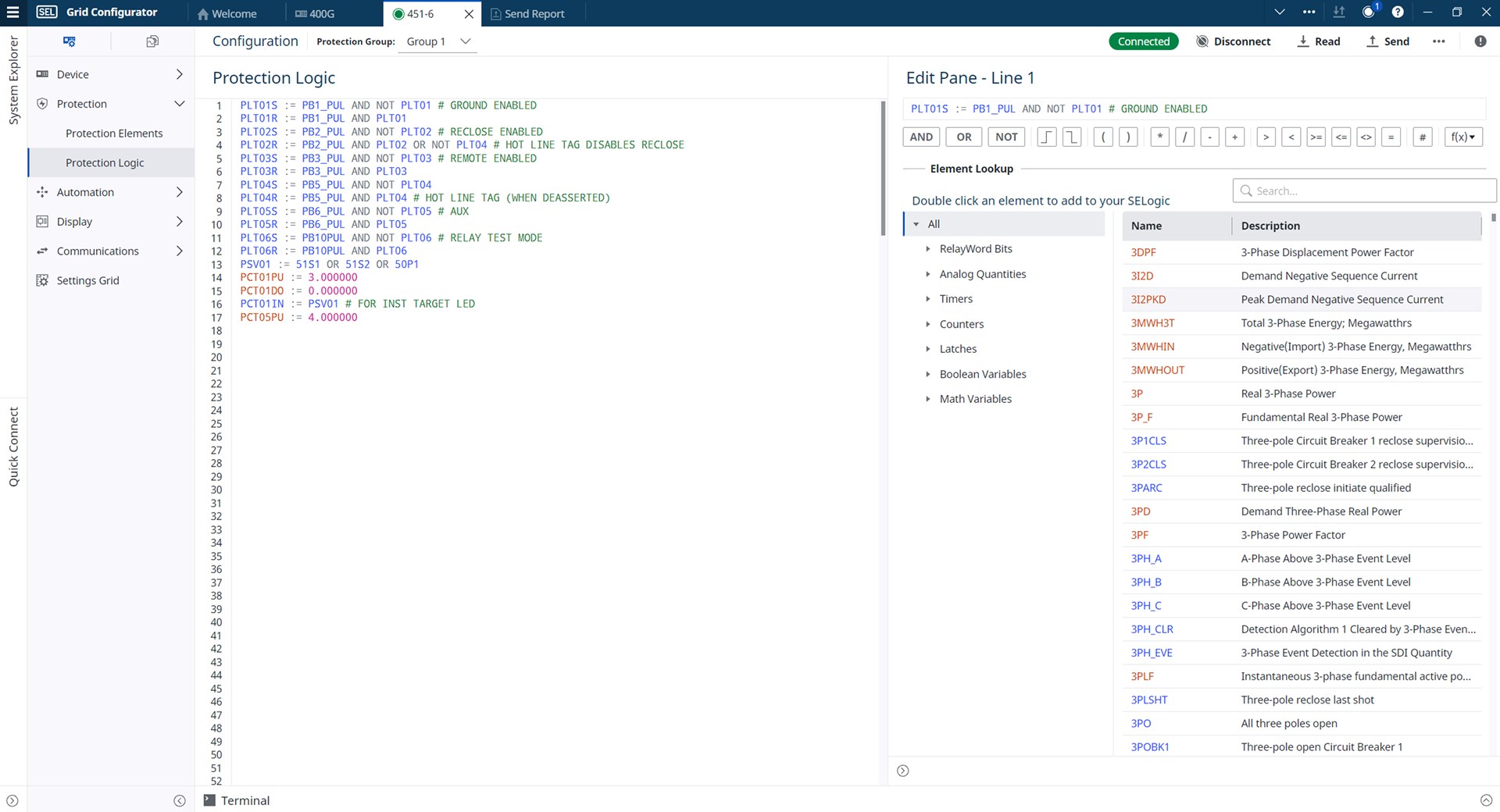This screenshot has width=1500, height=812.
Task: Collapse the Protection section
Action: (x=179, y=104)
